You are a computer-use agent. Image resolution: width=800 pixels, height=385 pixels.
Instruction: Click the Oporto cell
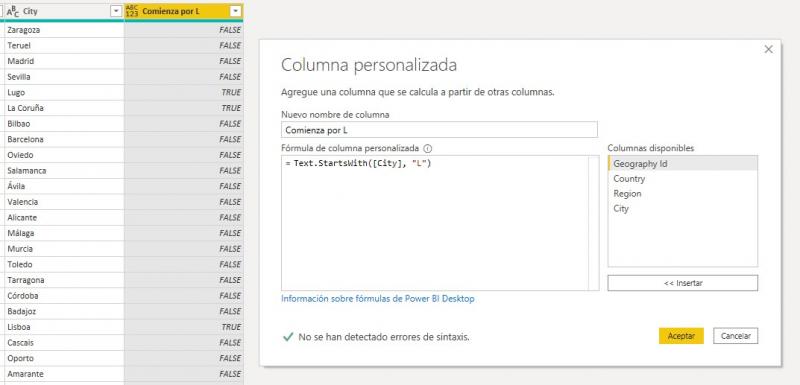pos(64,358)
